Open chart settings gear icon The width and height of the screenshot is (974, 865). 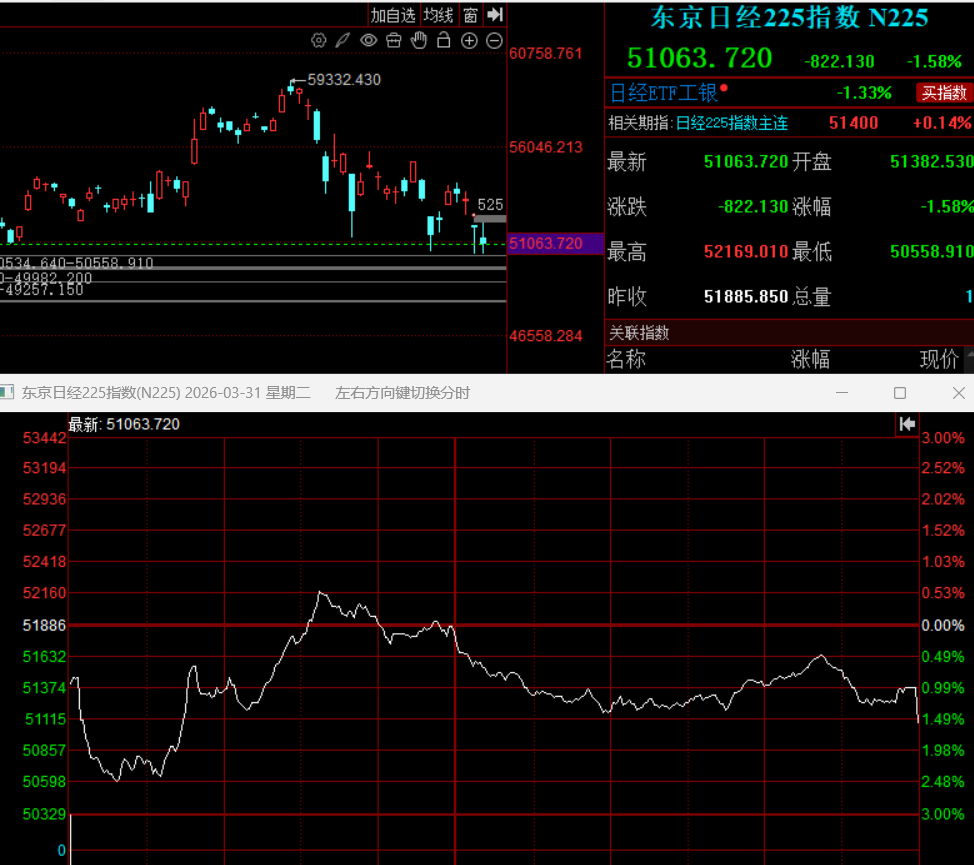coord(319,41)
